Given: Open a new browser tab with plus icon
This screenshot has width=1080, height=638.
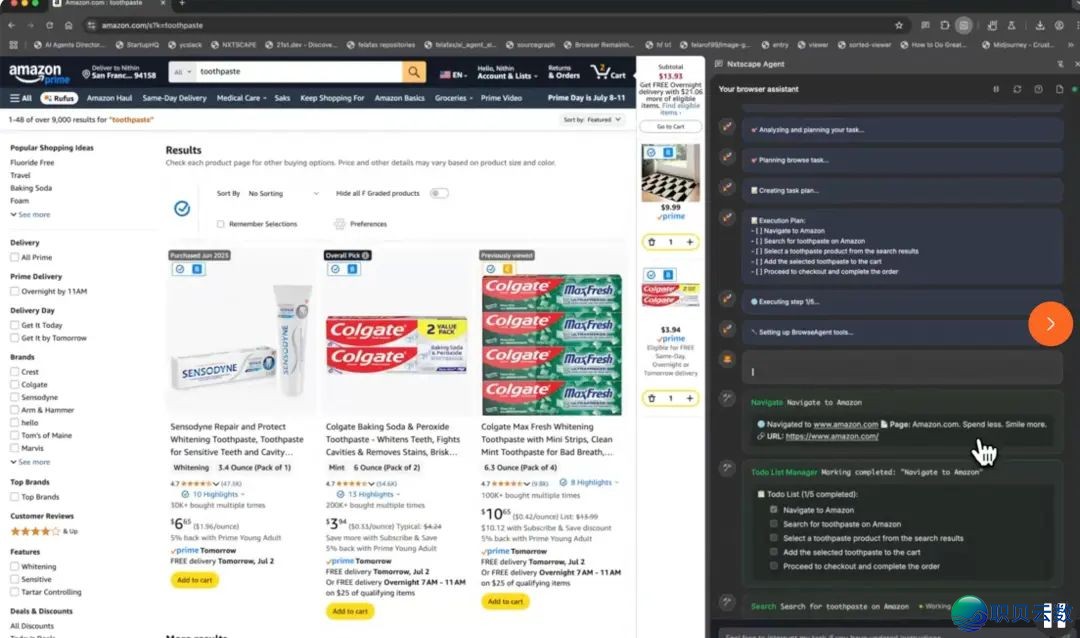Looking at the screenshot, I should (182, 3).
